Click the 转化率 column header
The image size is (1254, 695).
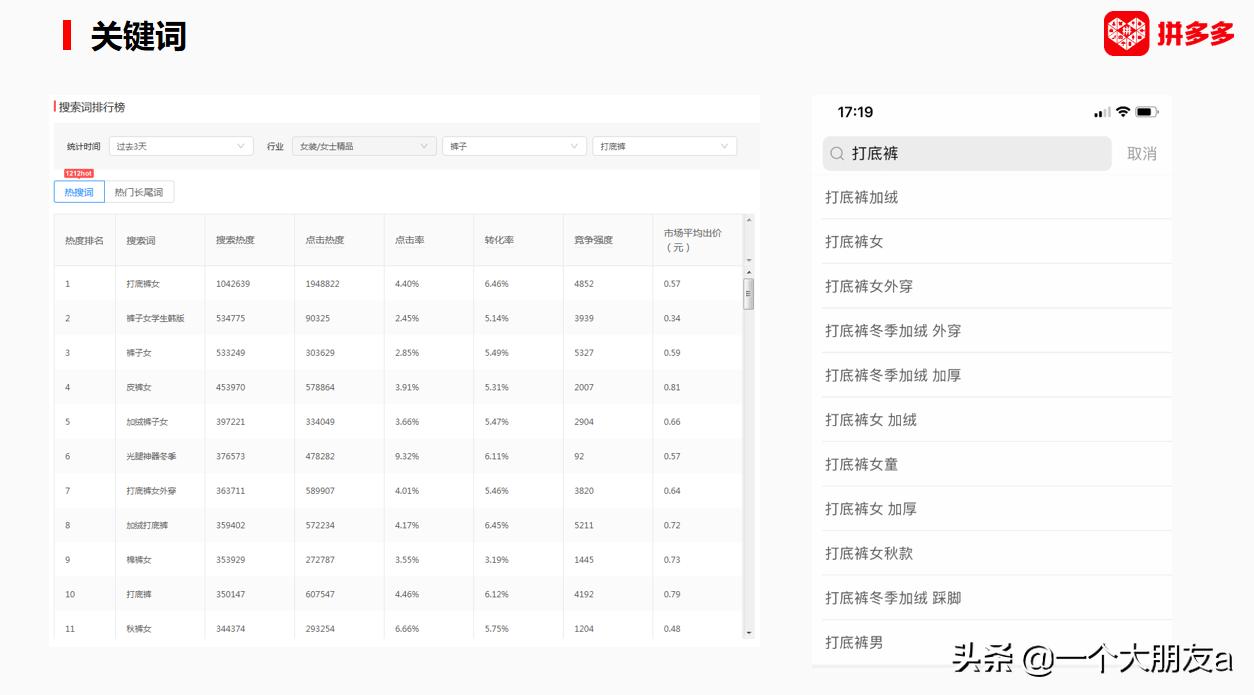500,240
